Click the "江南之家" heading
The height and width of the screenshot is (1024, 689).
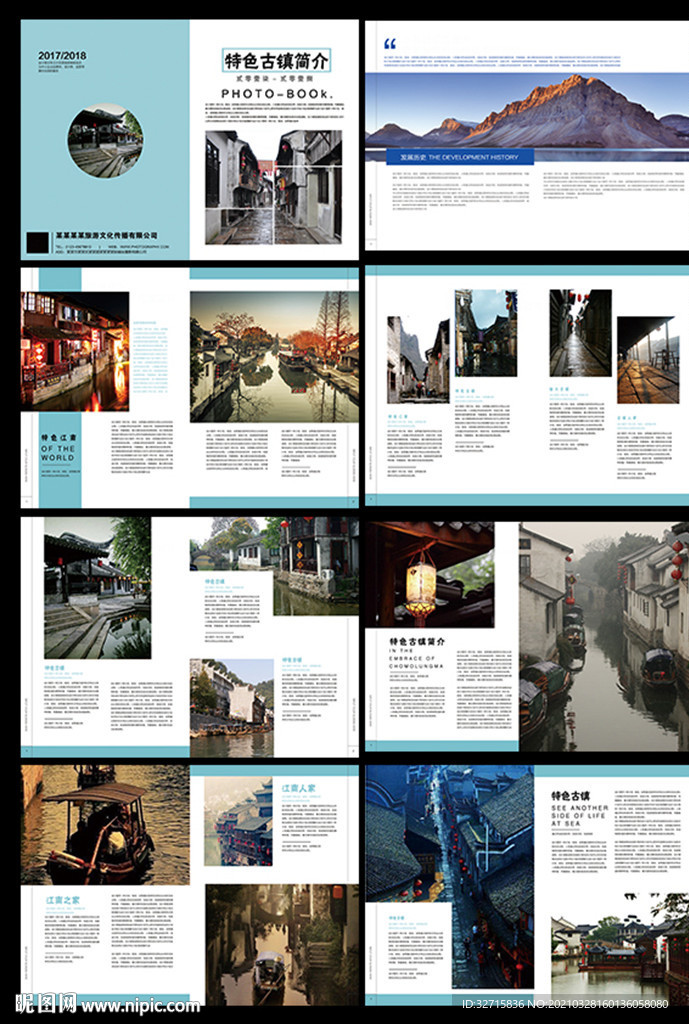[63, 900]
